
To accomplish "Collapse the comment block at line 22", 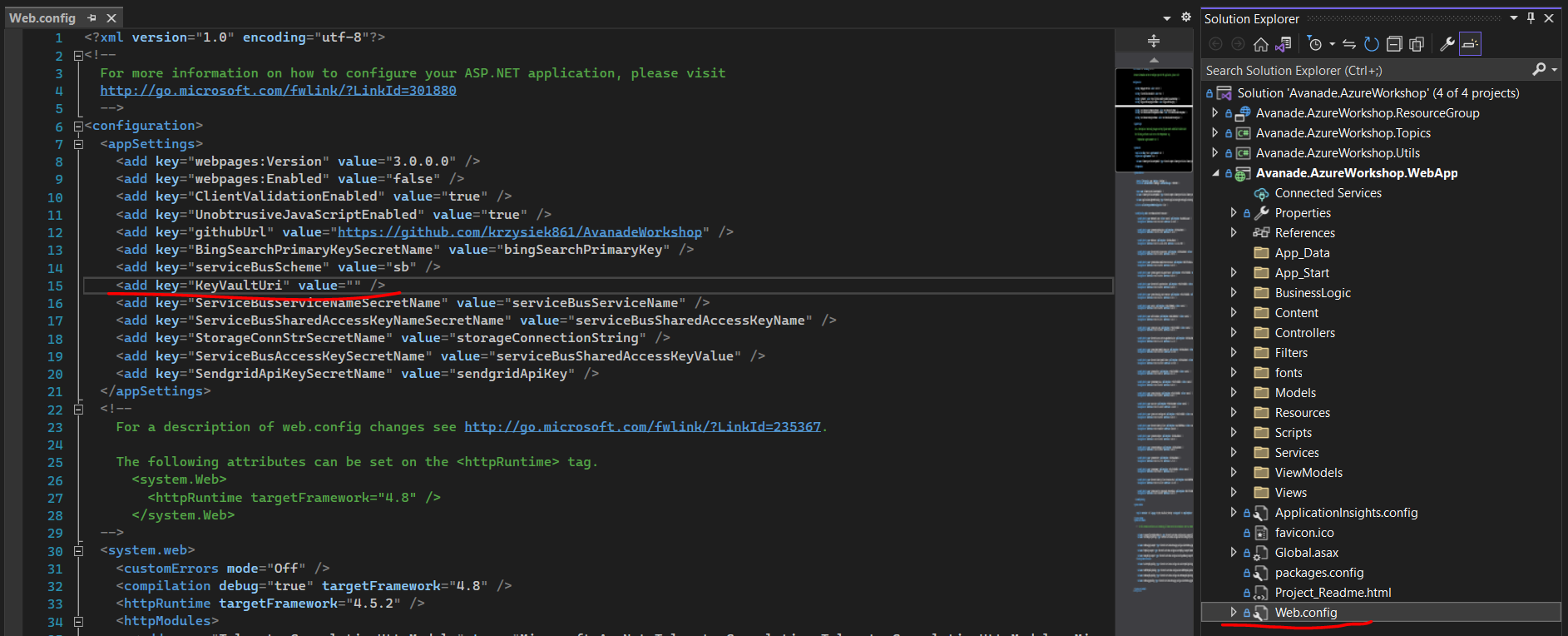I will pos(78,410).
